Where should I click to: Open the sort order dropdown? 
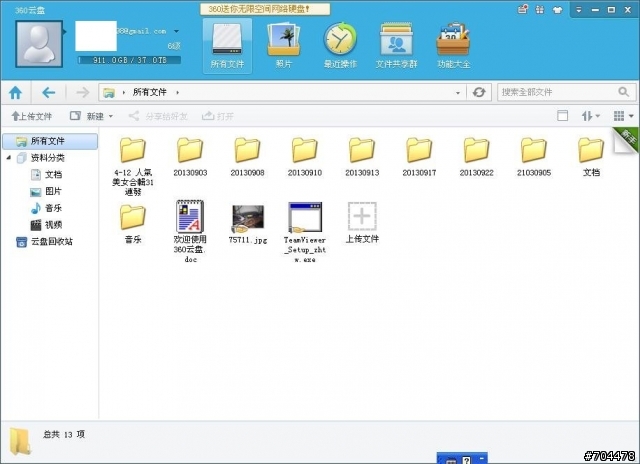(590, 116)
